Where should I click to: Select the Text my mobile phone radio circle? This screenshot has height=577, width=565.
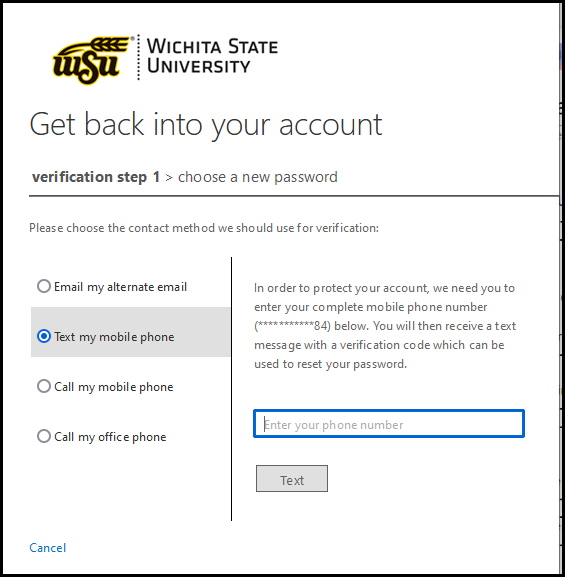coord(44,336)
